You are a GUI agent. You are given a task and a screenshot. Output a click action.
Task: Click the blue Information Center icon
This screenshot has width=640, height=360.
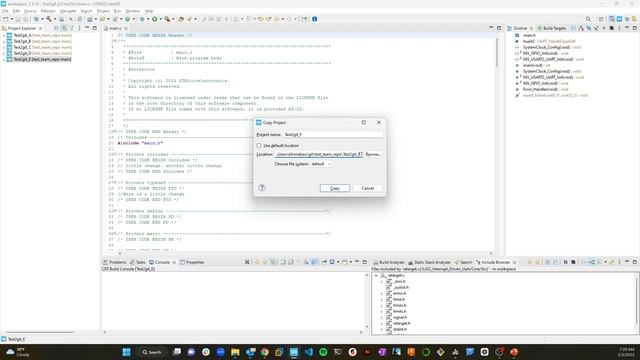[315, 19]
